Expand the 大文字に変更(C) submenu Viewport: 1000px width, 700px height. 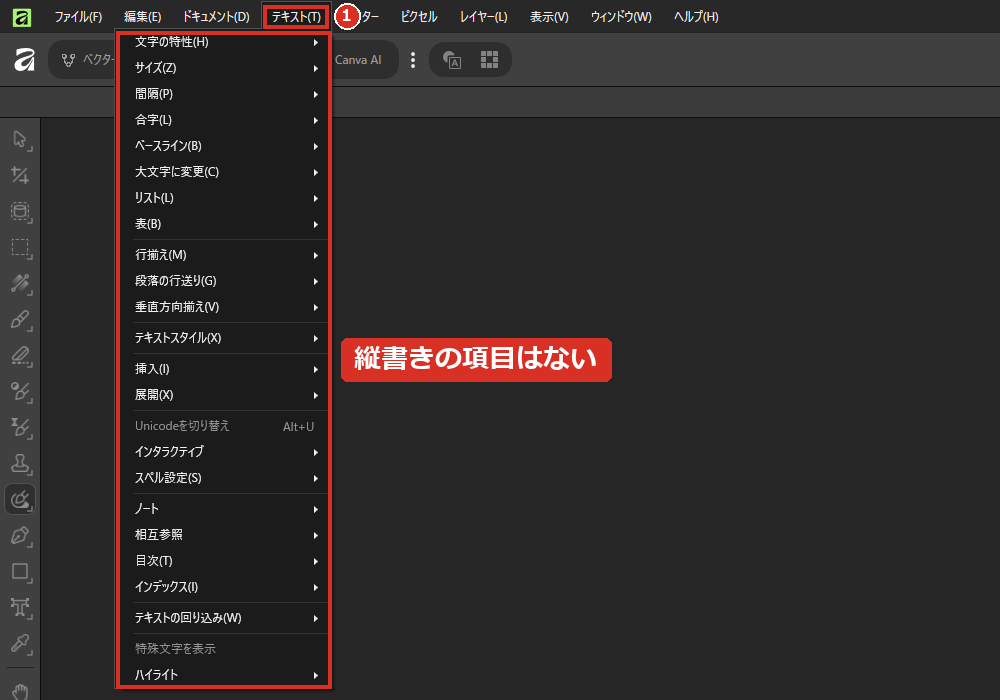tap(224, 172)
